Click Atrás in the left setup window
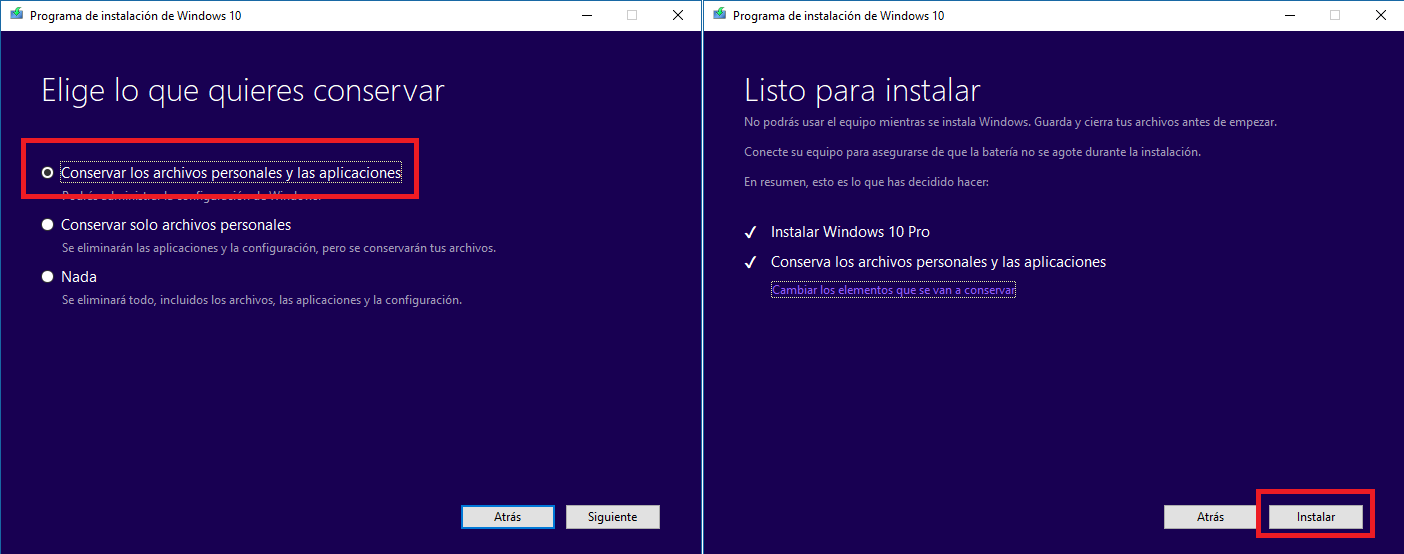 click(507, 517)
